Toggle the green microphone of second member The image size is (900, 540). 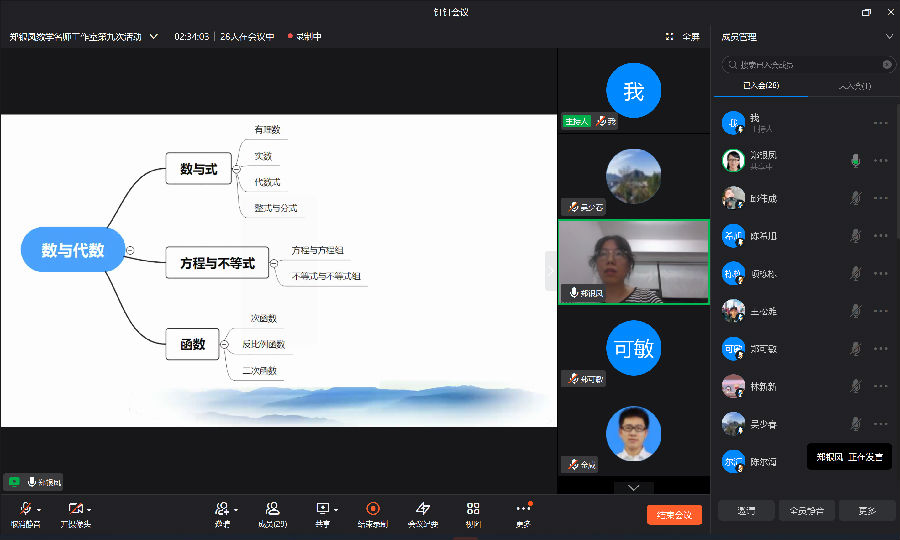pyautogui.click(x=855, y=160)
